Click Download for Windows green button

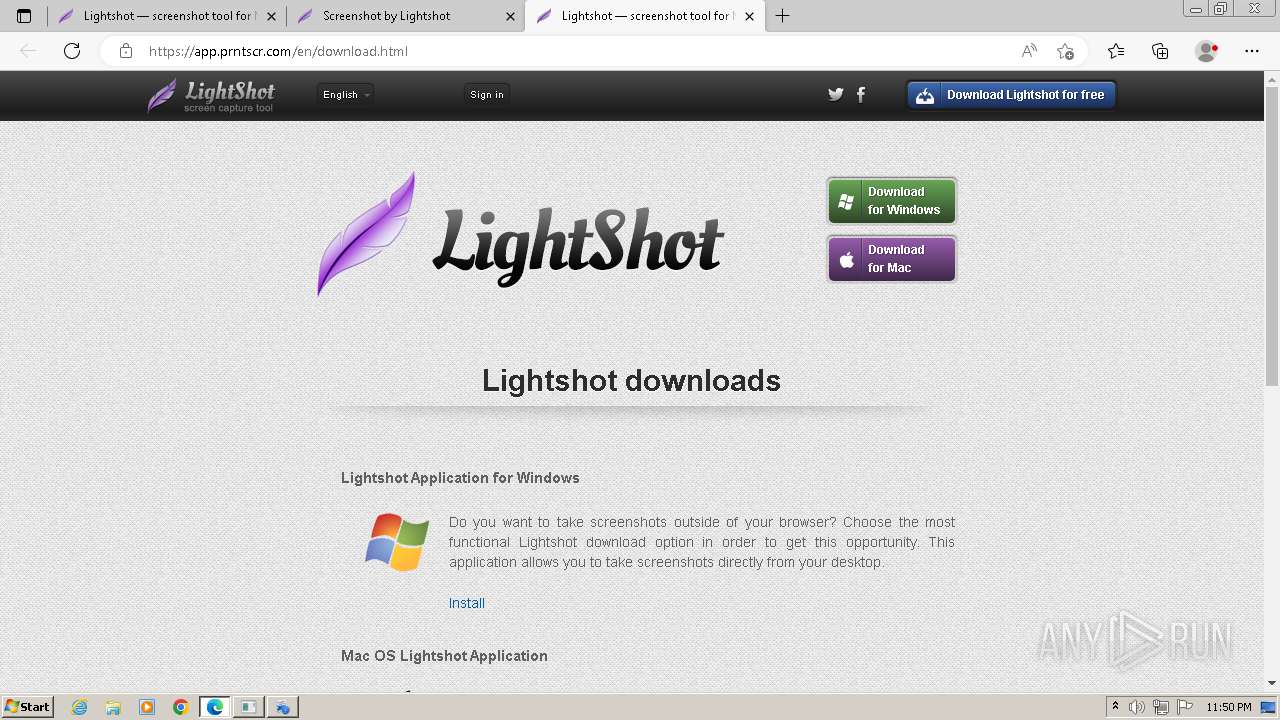[892, 201]
